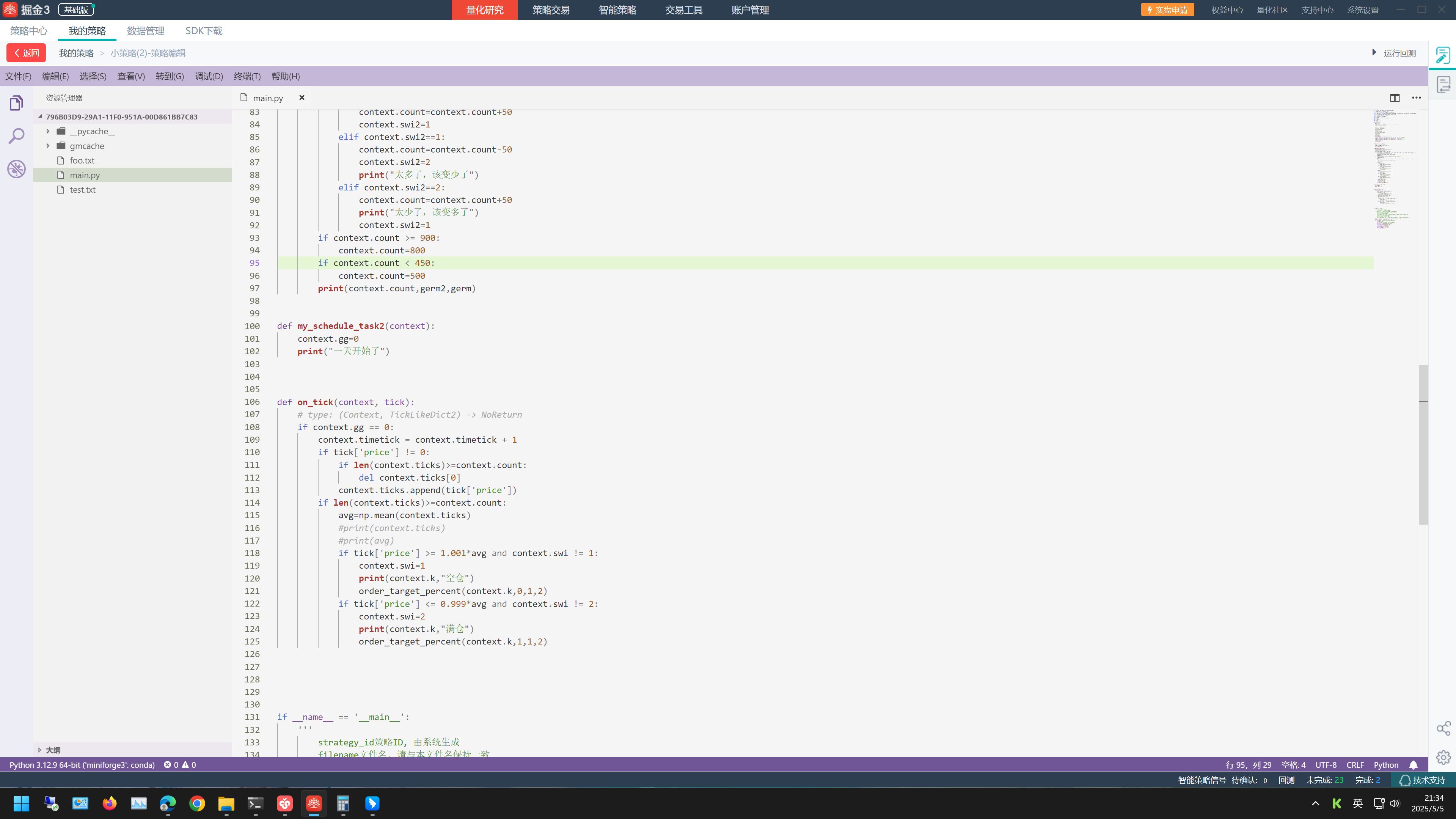This screenshot has width=1456, height=819.
Task: Open the Search magnifier in activity bar
Action: [16, 136]
